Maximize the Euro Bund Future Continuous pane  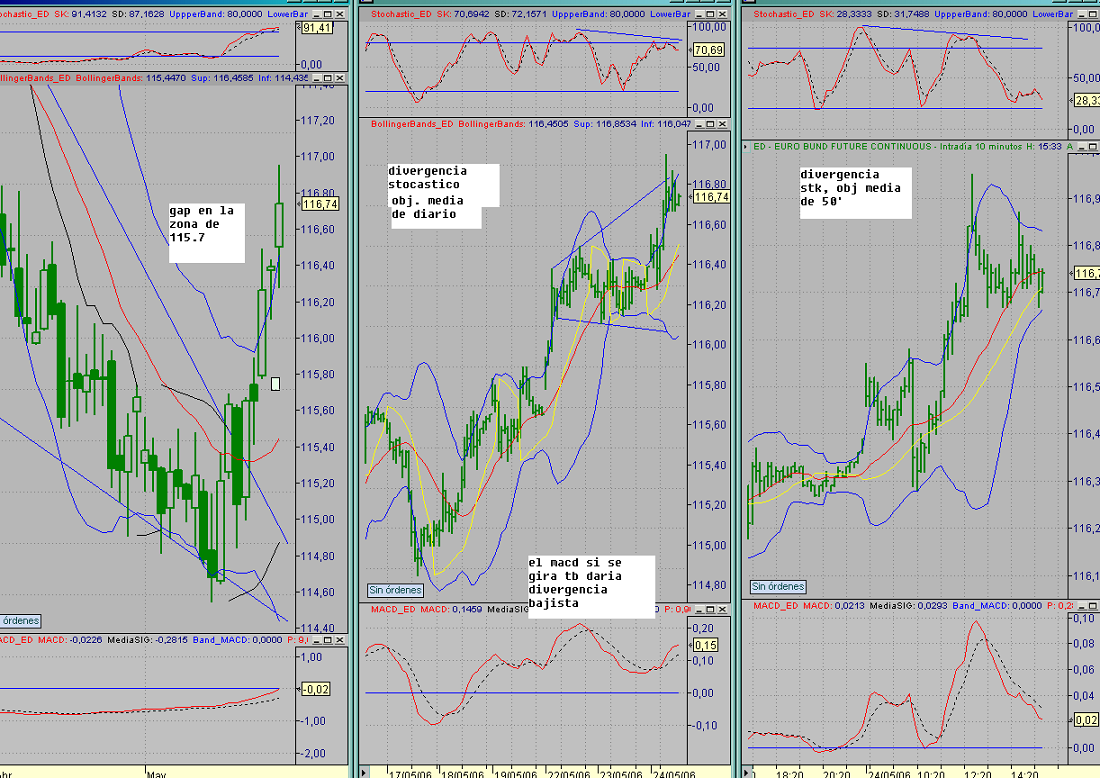pyautogui.click(x=1093, y=147)
